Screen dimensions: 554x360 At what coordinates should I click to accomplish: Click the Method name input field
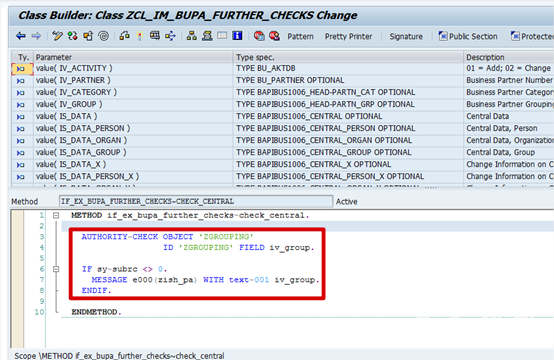(x=196, y=201)
